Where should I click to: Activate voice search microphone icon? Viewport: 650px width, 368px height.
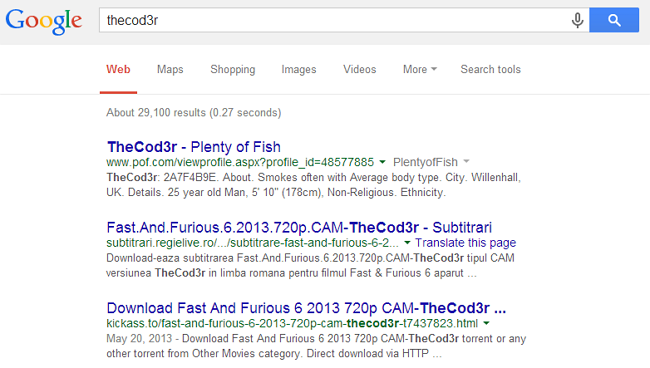(x=577, y=20)
